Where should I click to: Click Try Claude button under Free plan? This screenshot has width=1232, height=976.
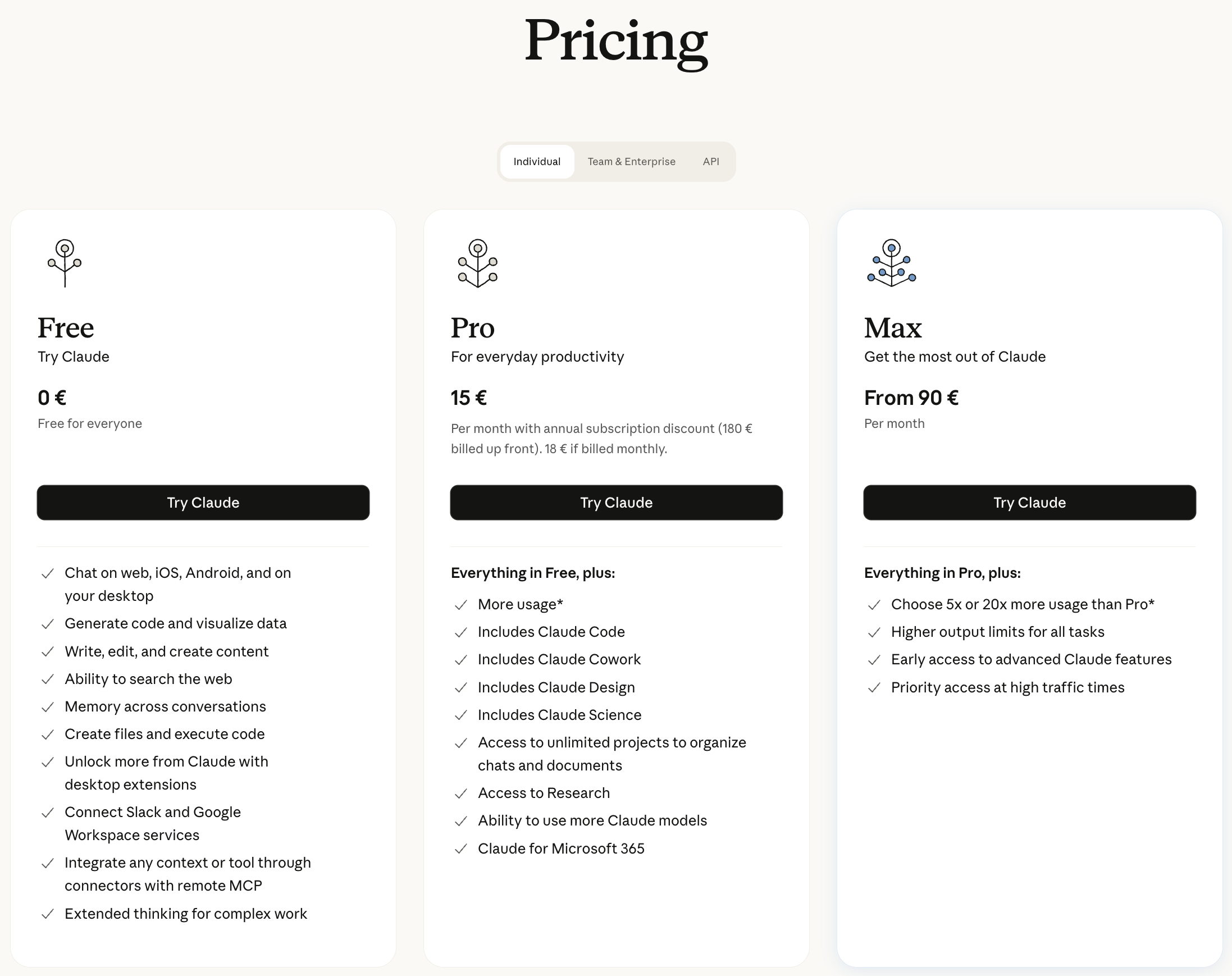click(x=203, y=502)
